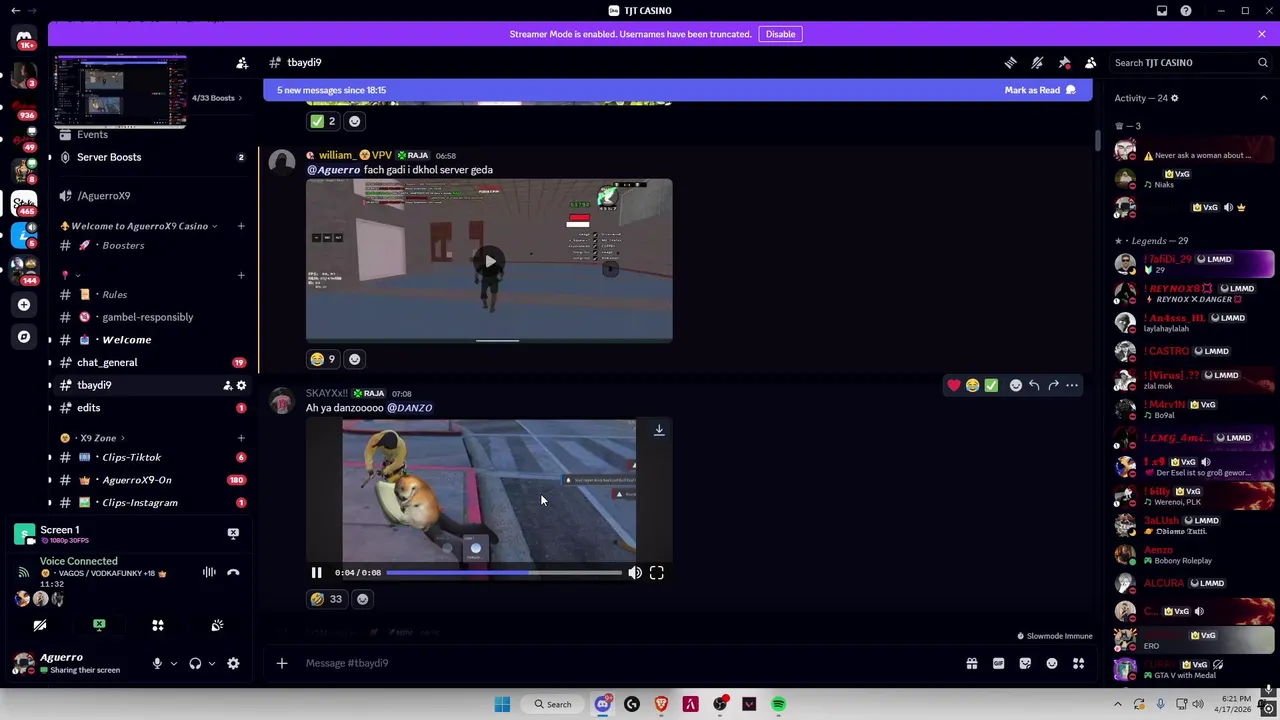Open the Threads icon in channel header
The width and height of the screenshot is (1280, 720).
point(1011,63)
